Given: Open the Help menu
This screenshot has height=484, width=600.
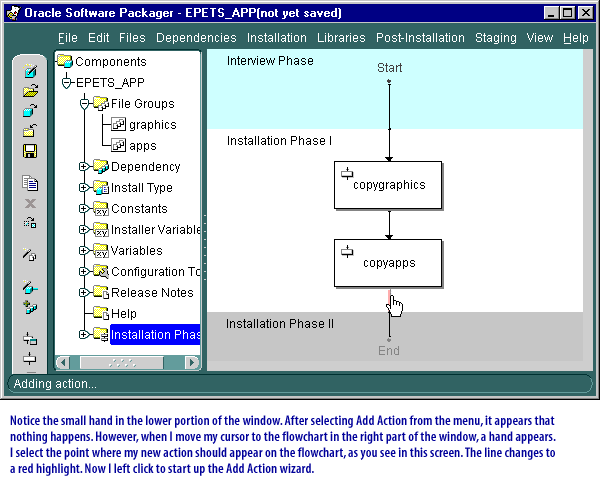Looking at the screenshot, I should tap(576, 38).
